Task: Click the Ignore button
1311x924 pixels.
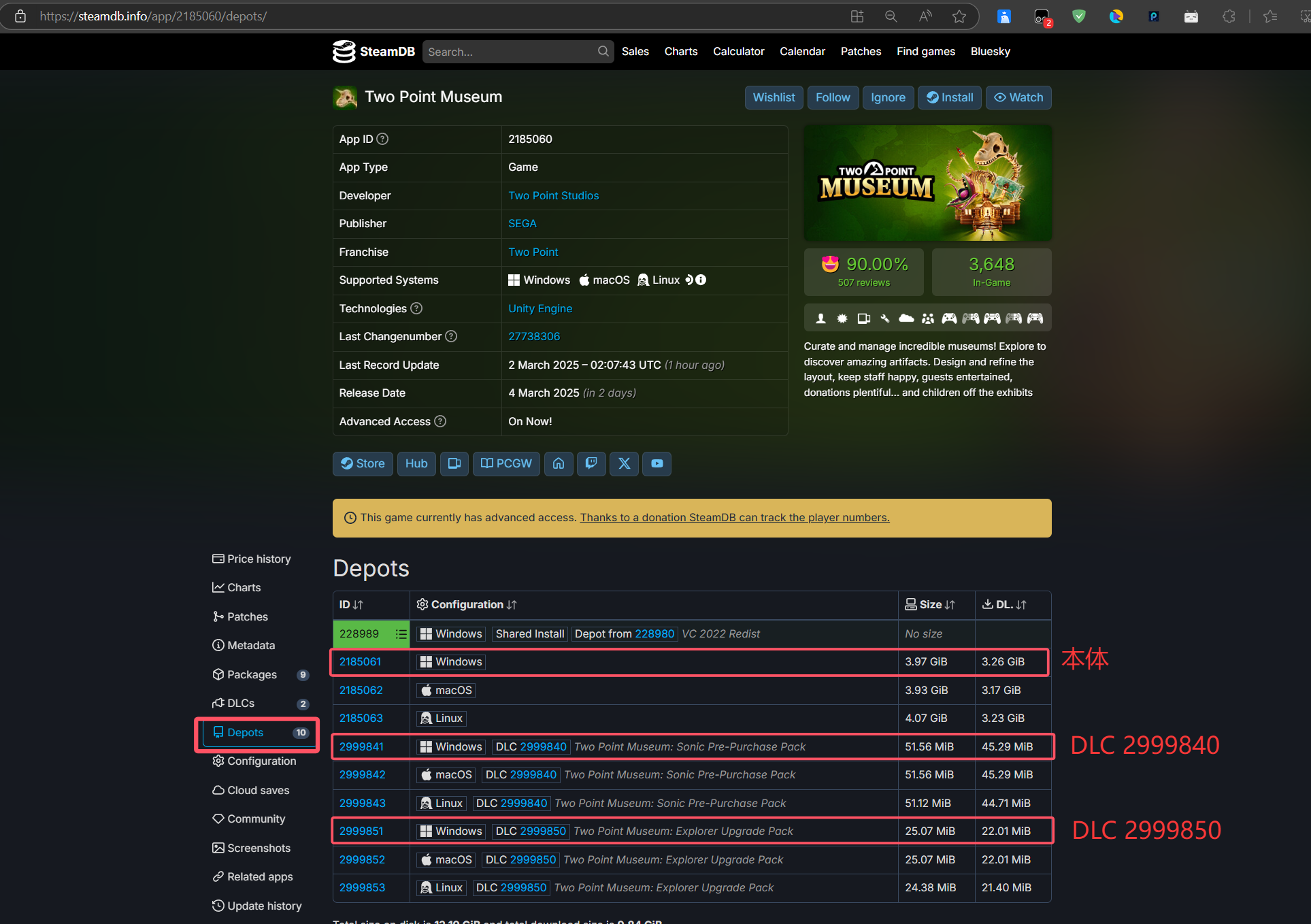Action: coord(888,97)
